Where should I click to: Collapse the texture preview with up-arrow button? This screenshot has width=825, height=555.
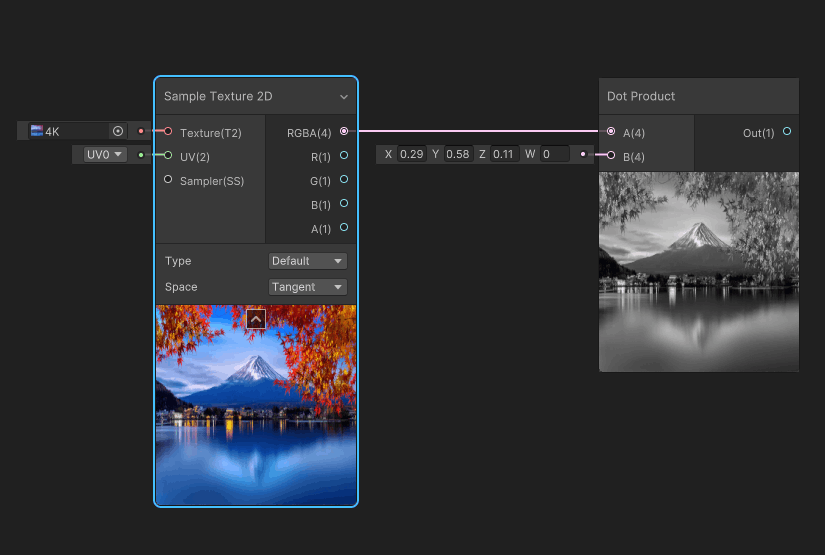coord(256,319)
